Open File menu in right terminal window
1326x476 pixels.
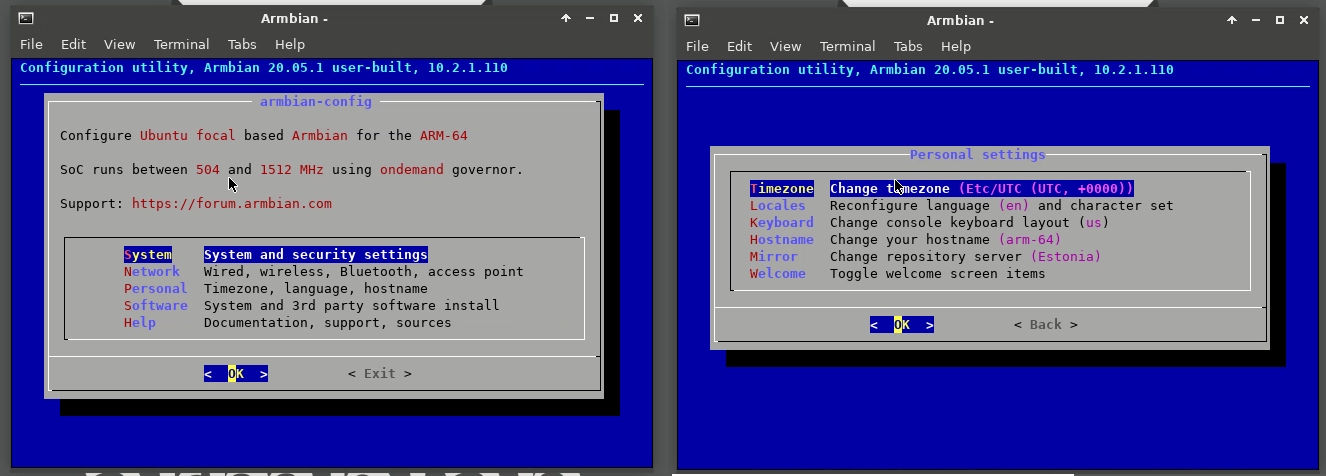pyautogui.click(x=697, y=46)
